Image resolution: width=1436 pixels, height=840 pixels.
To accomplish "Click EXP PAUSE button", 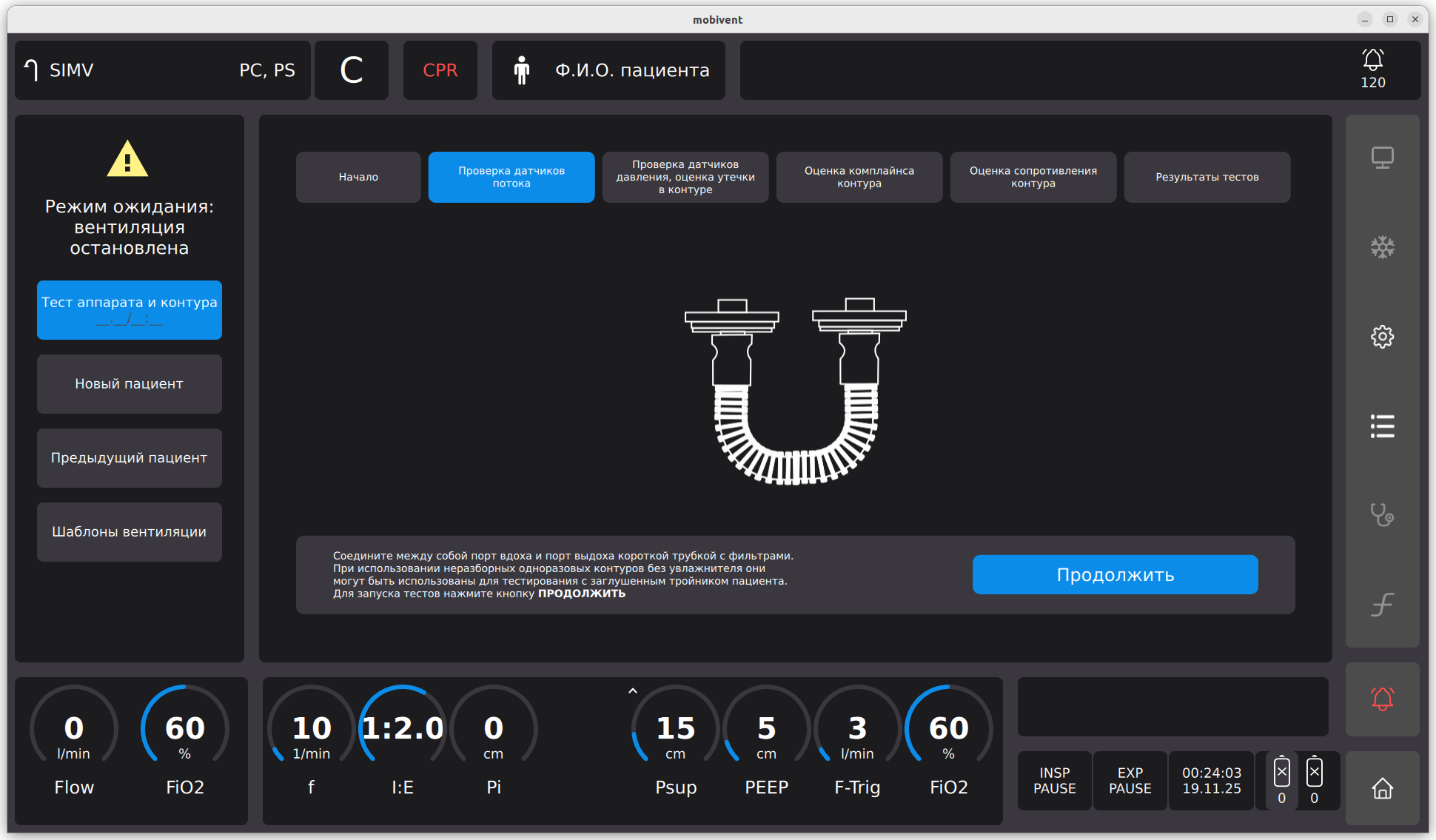I will (x=1130, y=781).
